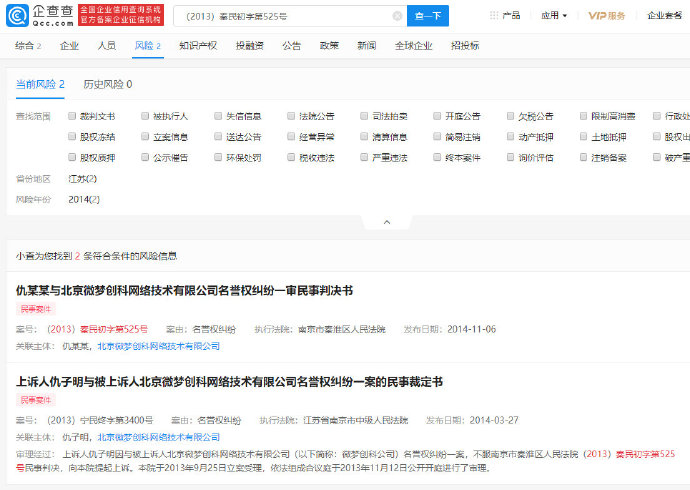Open the 全球企业 tab
This screenshot has height=490, width=690.
[x=414, y=46]
